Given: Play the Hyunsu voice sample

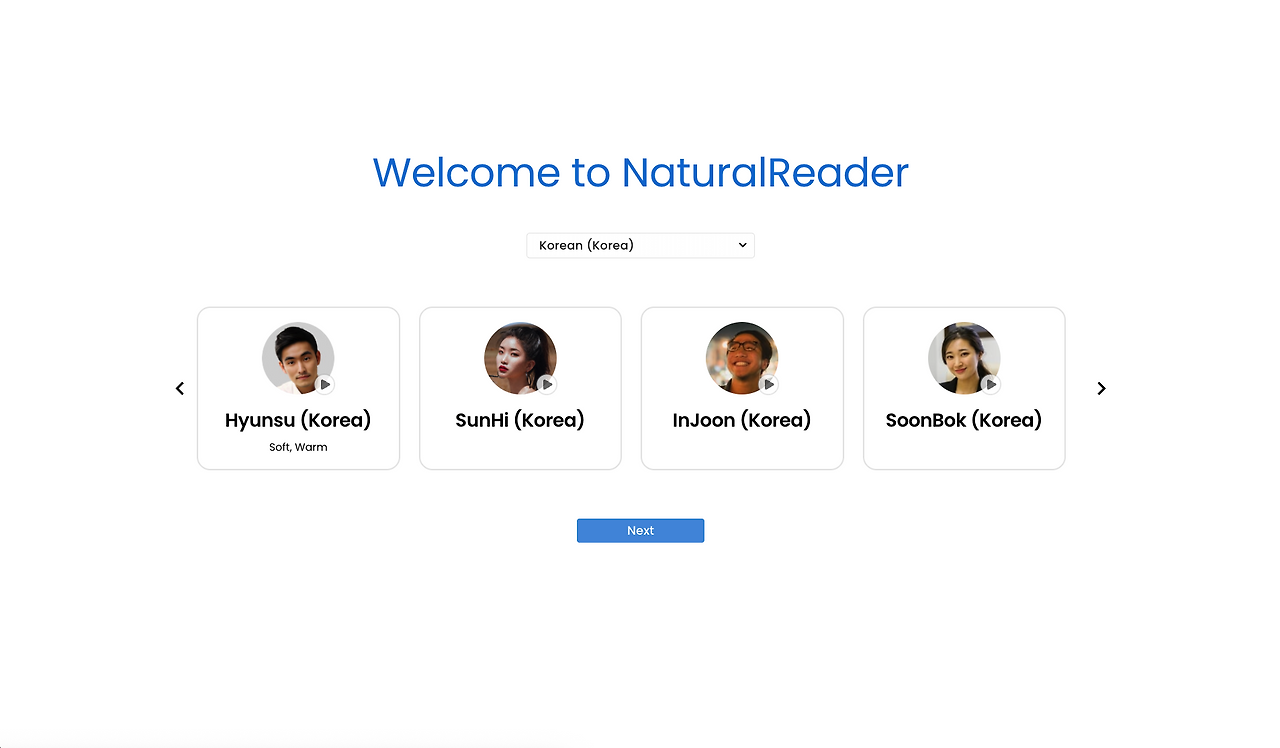Looking at the screenshot, I should [x=325, y=385].
